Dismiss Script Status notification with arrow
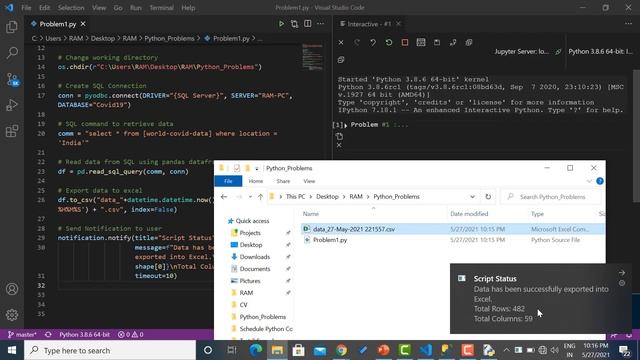 (x=622, y=273)
